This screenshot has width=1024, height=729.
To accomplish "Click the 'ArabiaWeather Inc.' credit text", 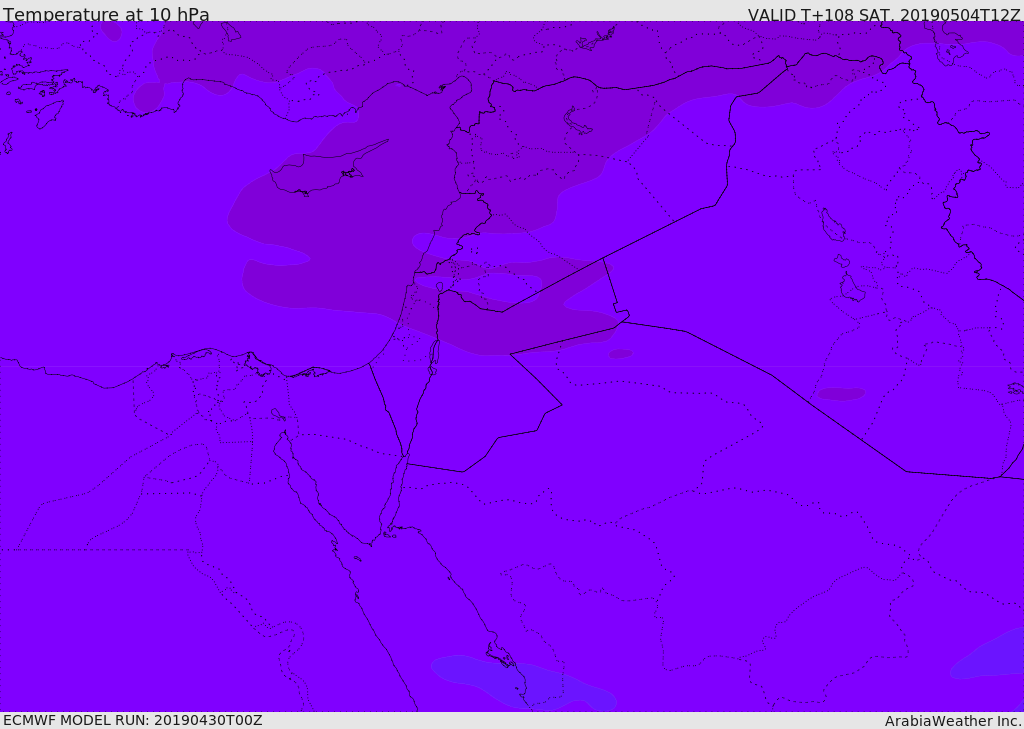I will click(953, 721).
